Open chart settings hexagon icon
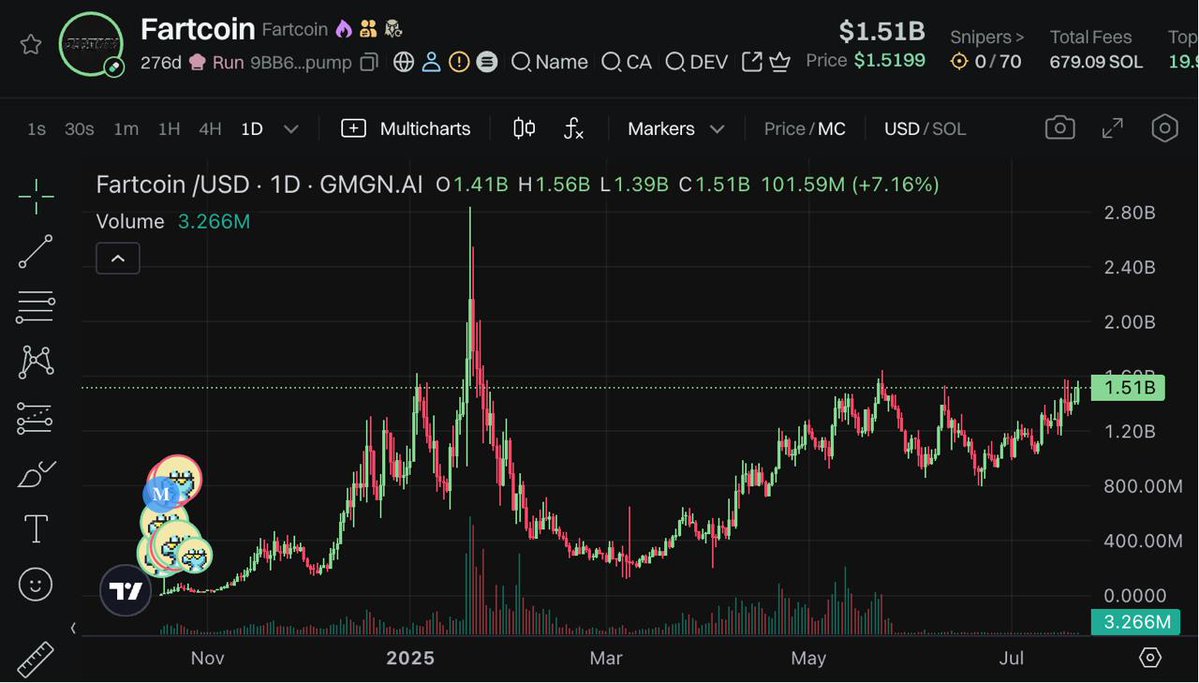Screen dimensions: 1199x683 (1165, 128)
